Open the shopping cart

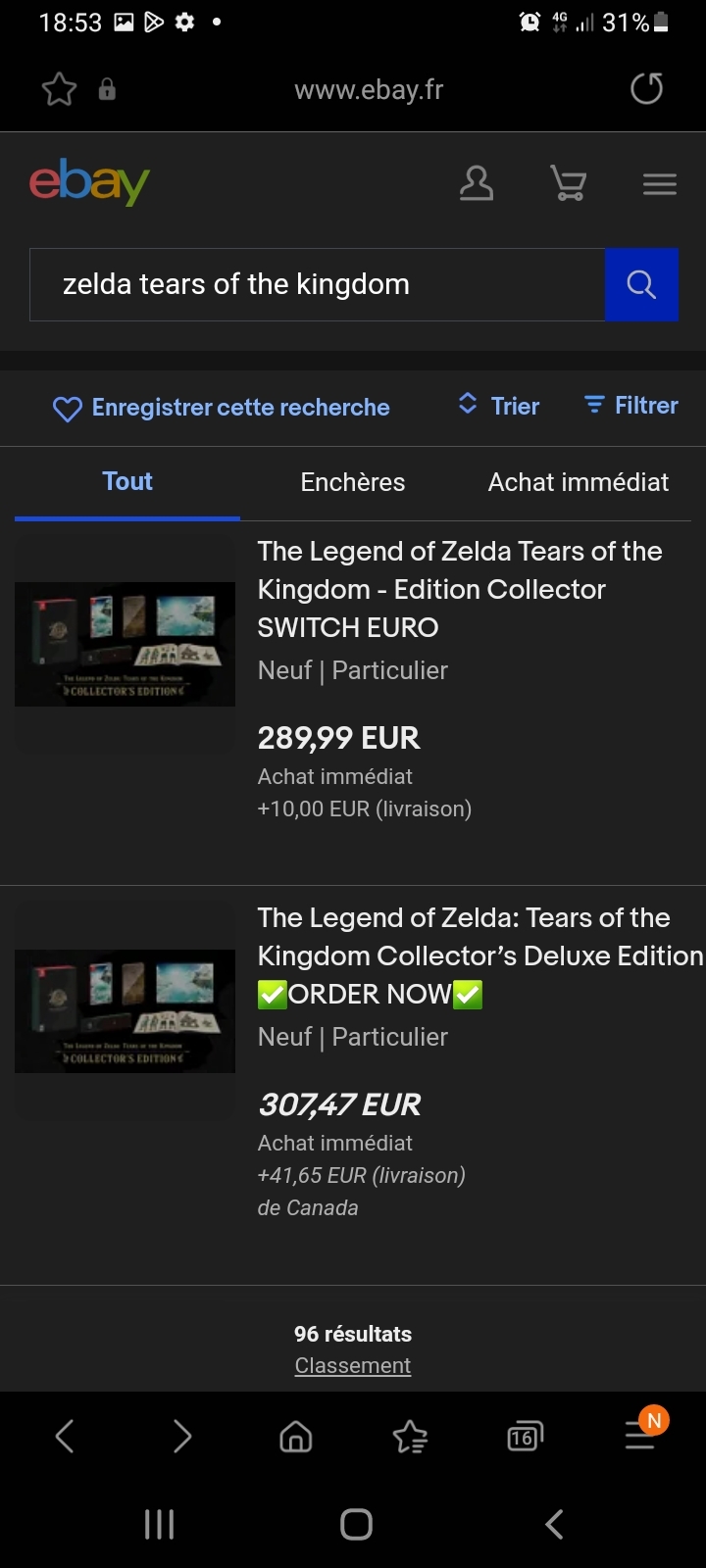coord(568,183)
